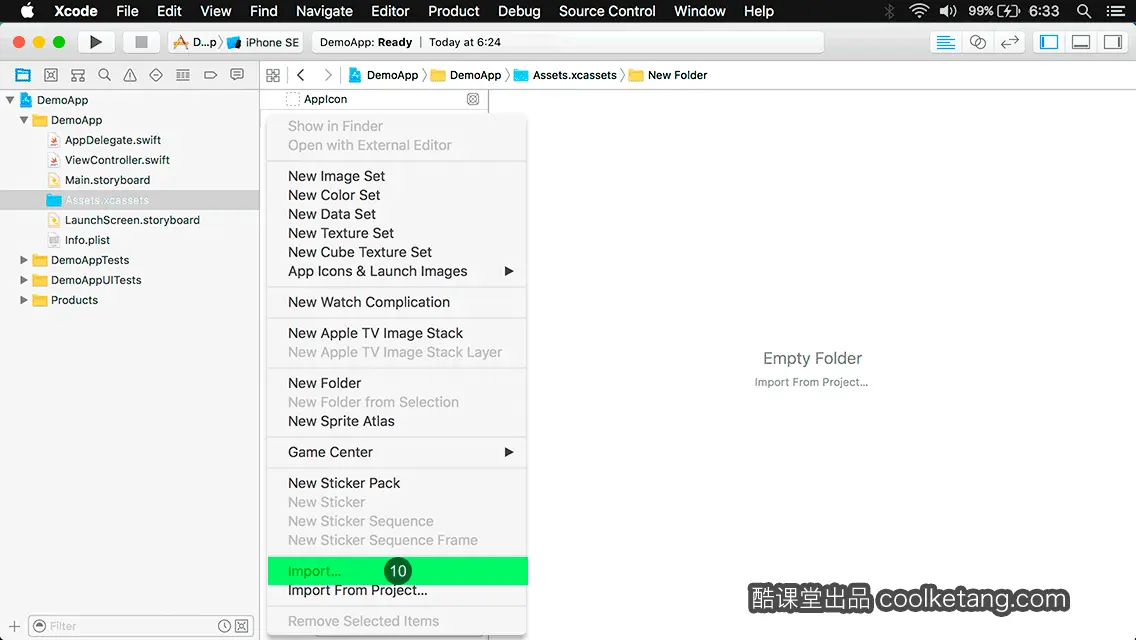
Task: Choose the iPhone SE run destination
Action: click(263, 42)
